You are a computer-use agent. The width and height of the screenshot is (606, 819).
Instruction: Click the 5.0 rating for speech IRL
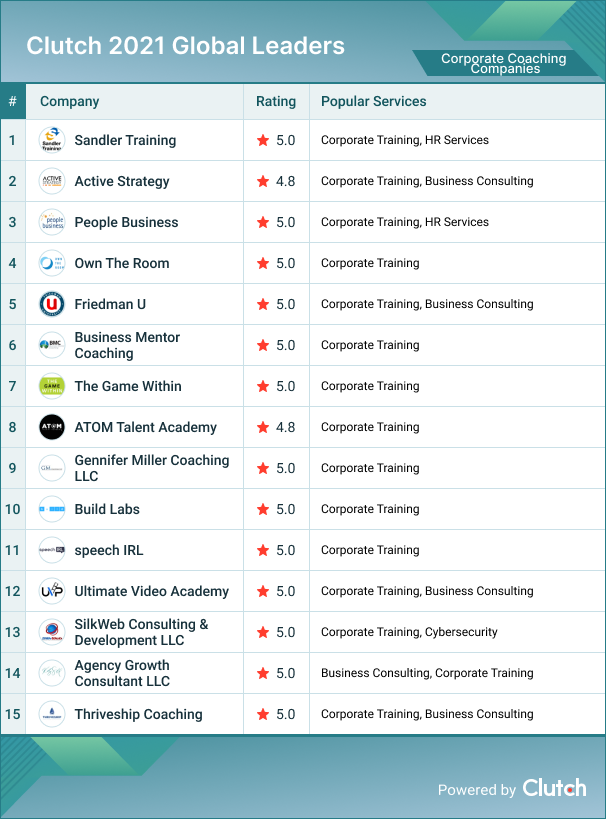point(285,550)
